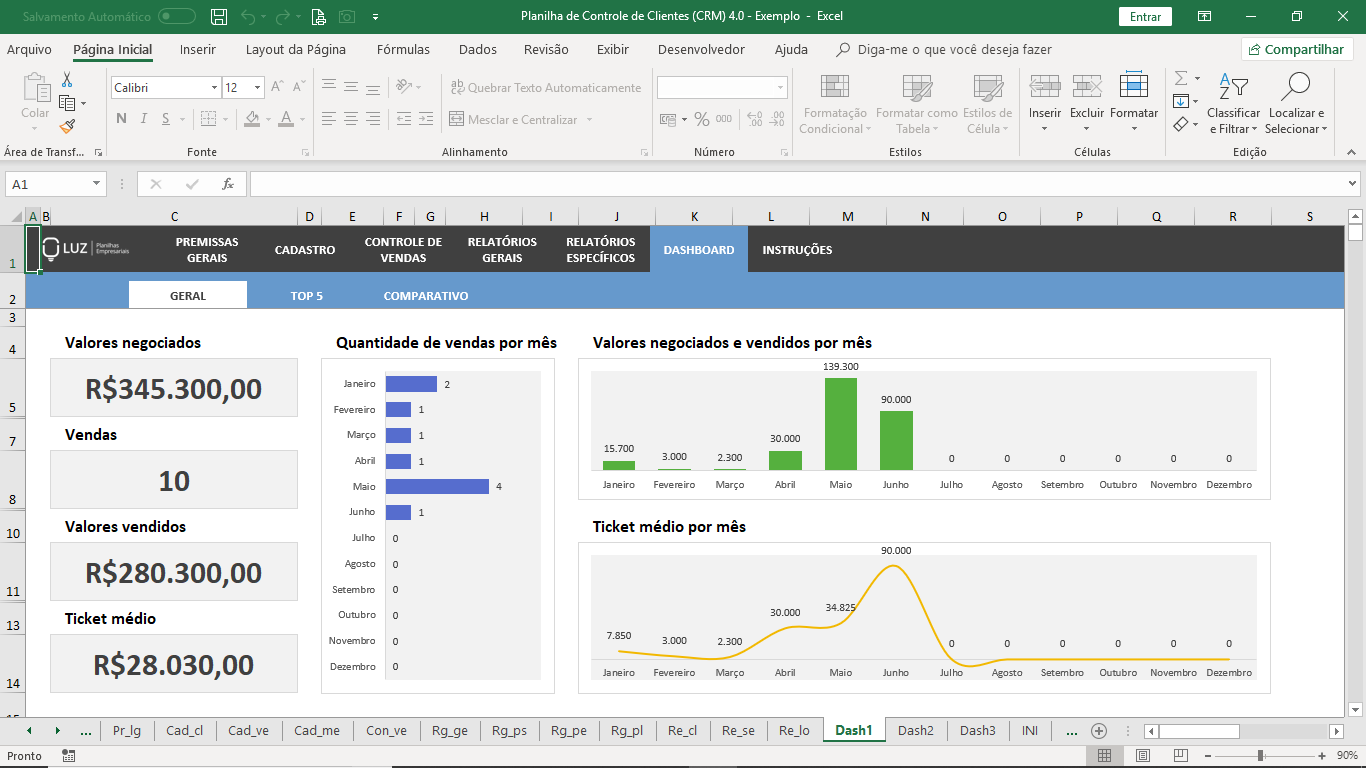Open the TOP 5 dashboard view
The image size is (1366, 768).
coord(307,295)
